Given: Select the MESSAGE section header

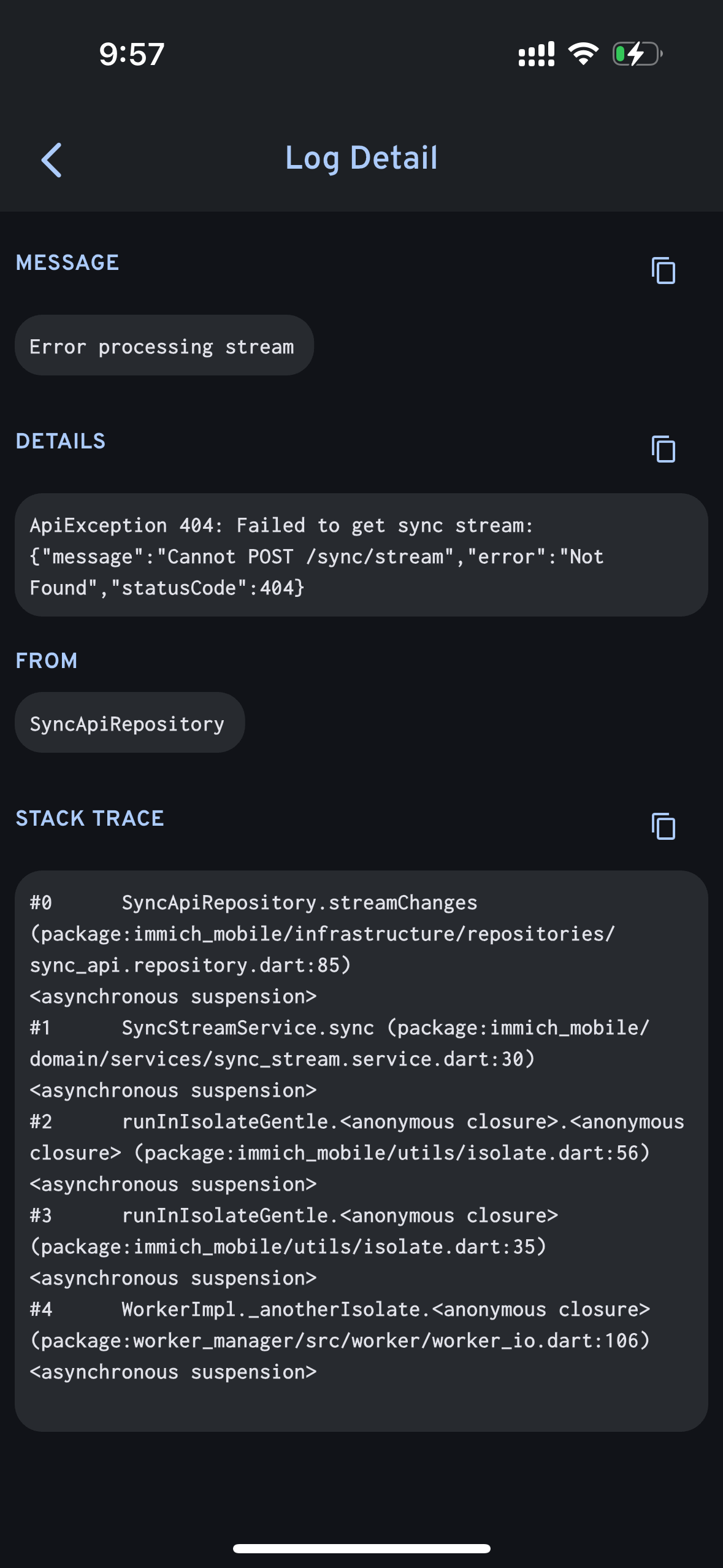Looking at the screenshot, I should tap(67, 263).
